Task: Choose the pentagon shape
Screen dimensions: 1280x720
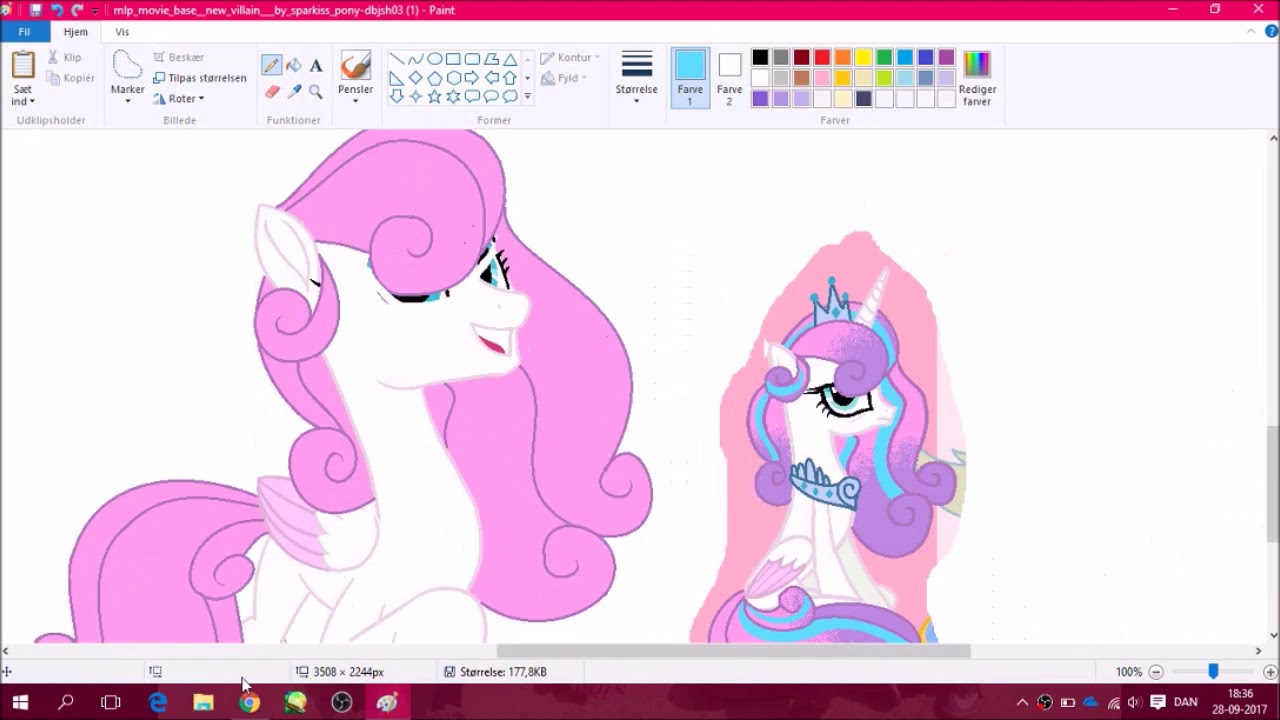Action: (434, 78)
